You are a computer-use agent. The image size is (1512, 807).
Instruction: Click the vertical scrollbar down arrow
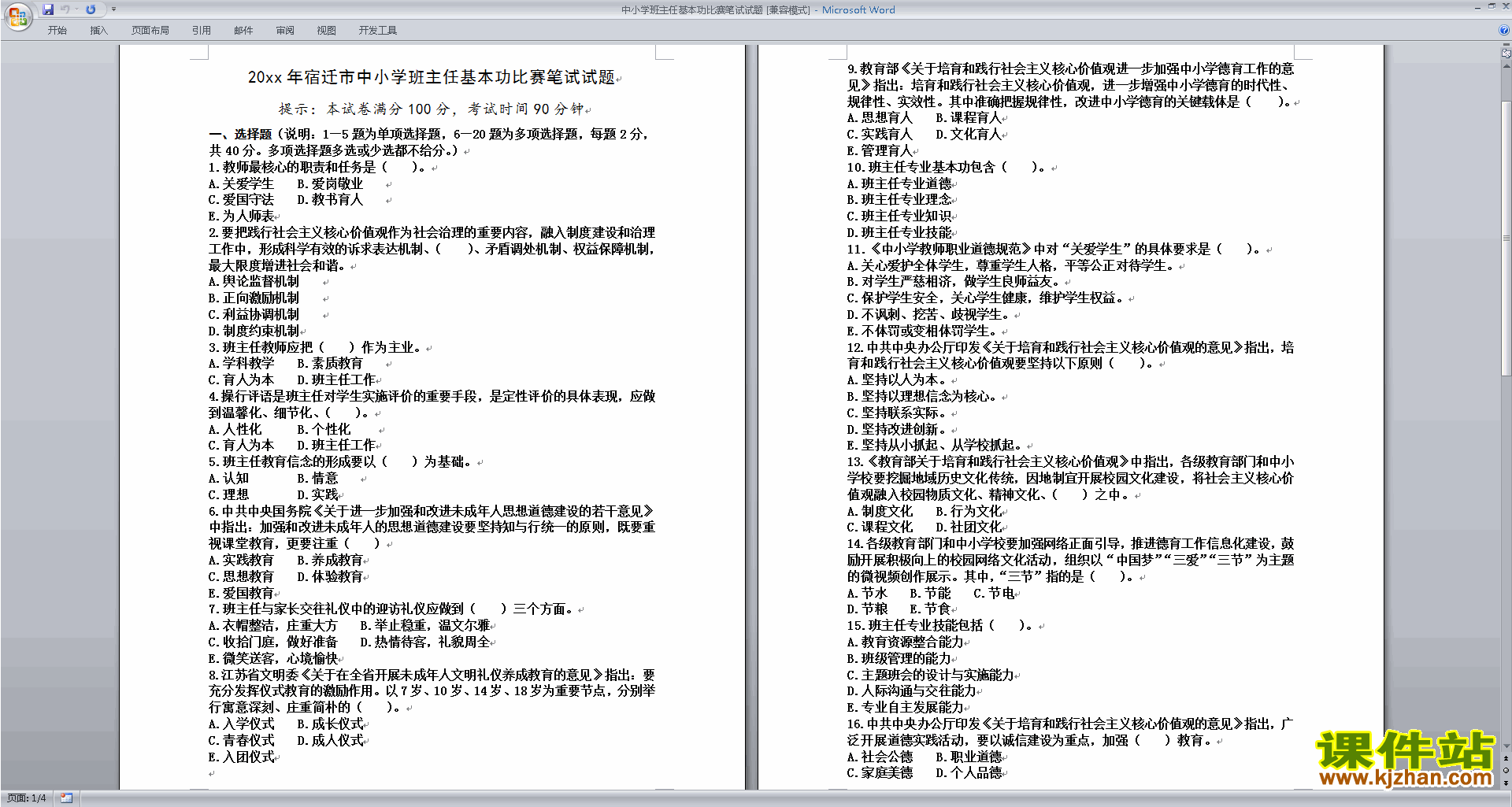(x=1506, y=746)
